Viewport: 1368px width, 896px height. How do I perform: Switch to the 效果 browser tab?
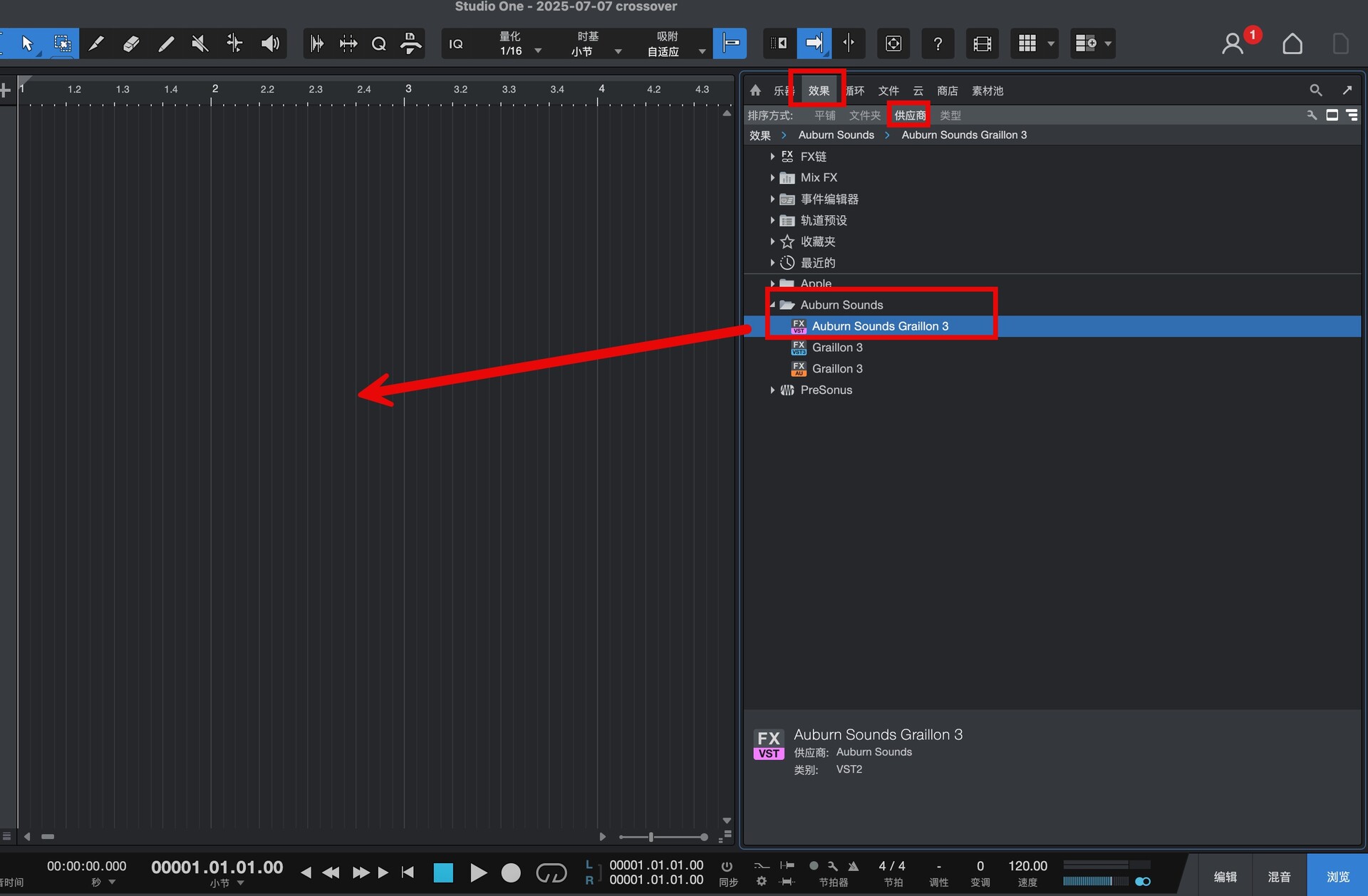(819, 90)
